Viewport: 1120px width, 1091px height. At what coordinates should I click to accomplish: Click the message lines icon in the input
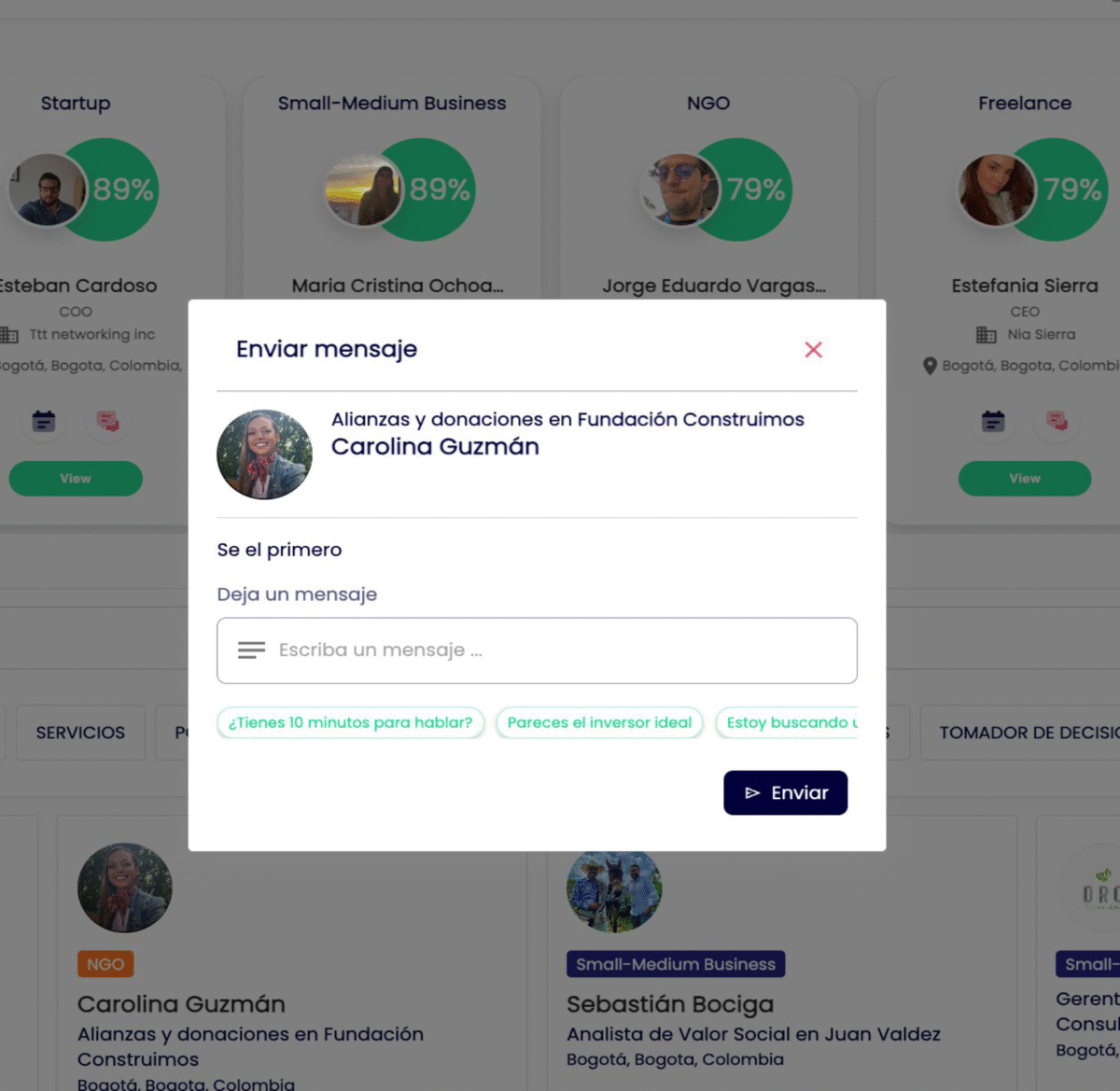(251, 650)
